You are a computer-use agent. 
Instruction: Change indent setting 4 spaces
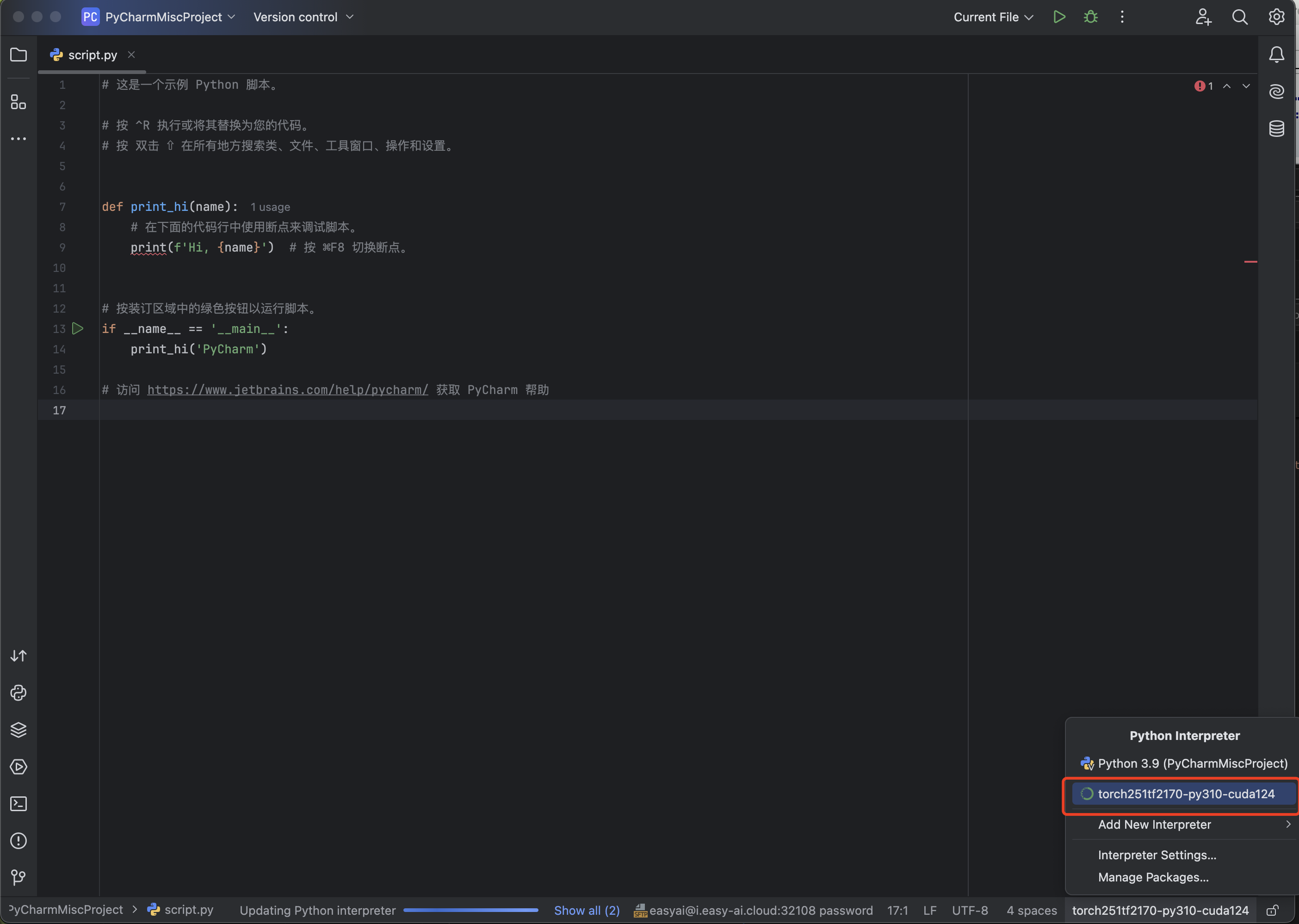1032,910
